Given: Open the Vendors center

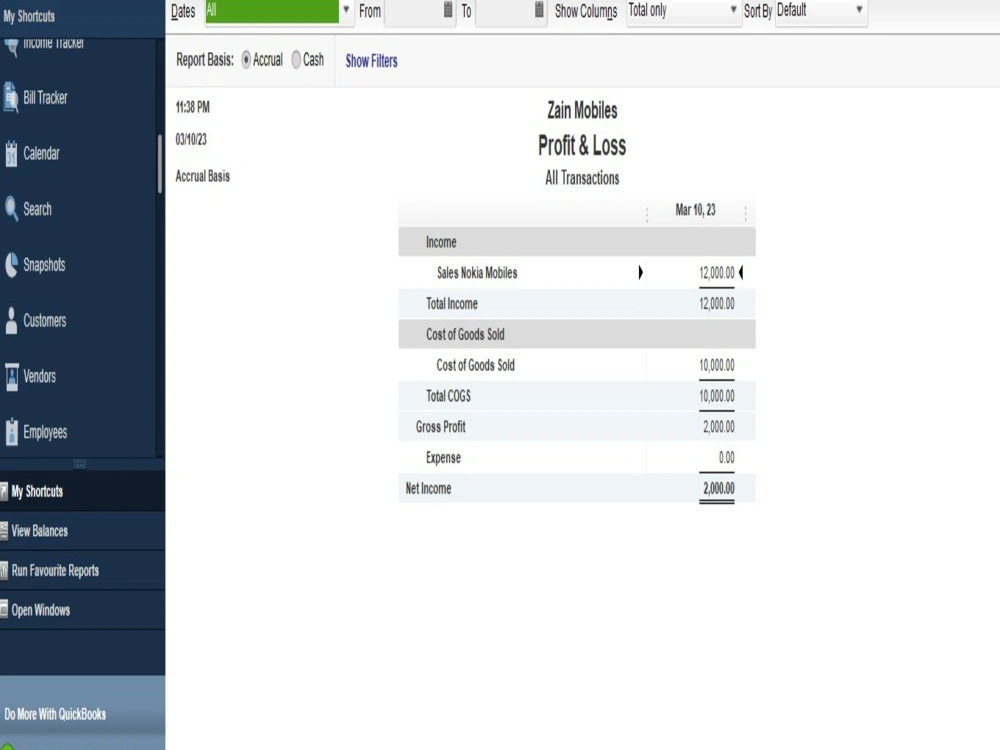Looking at the screenshot, I should click(40, 376).
